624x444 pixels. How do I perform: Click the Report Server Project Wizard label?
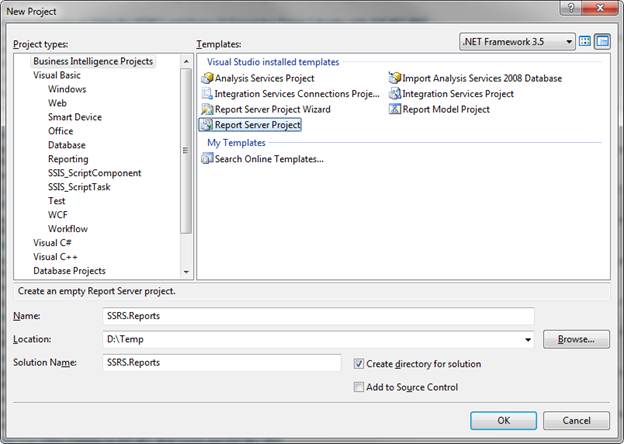point(273,109)
